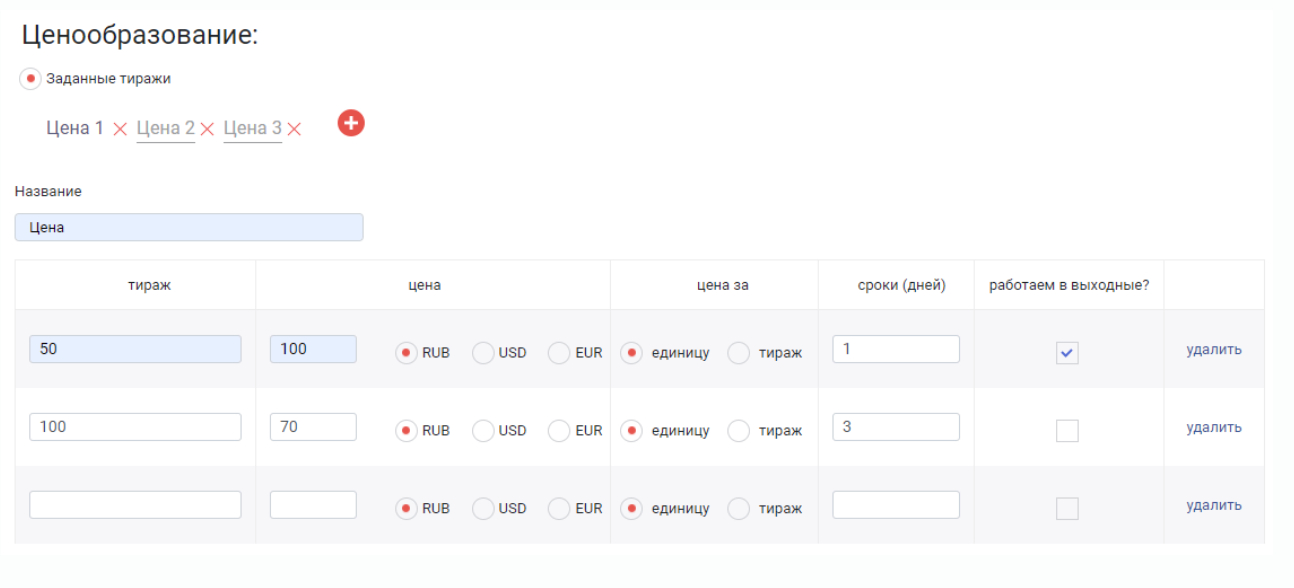This screenshot has height=588, width=1294.
Task: Choose единицу in the empty last row
Action: coord(631,509)
